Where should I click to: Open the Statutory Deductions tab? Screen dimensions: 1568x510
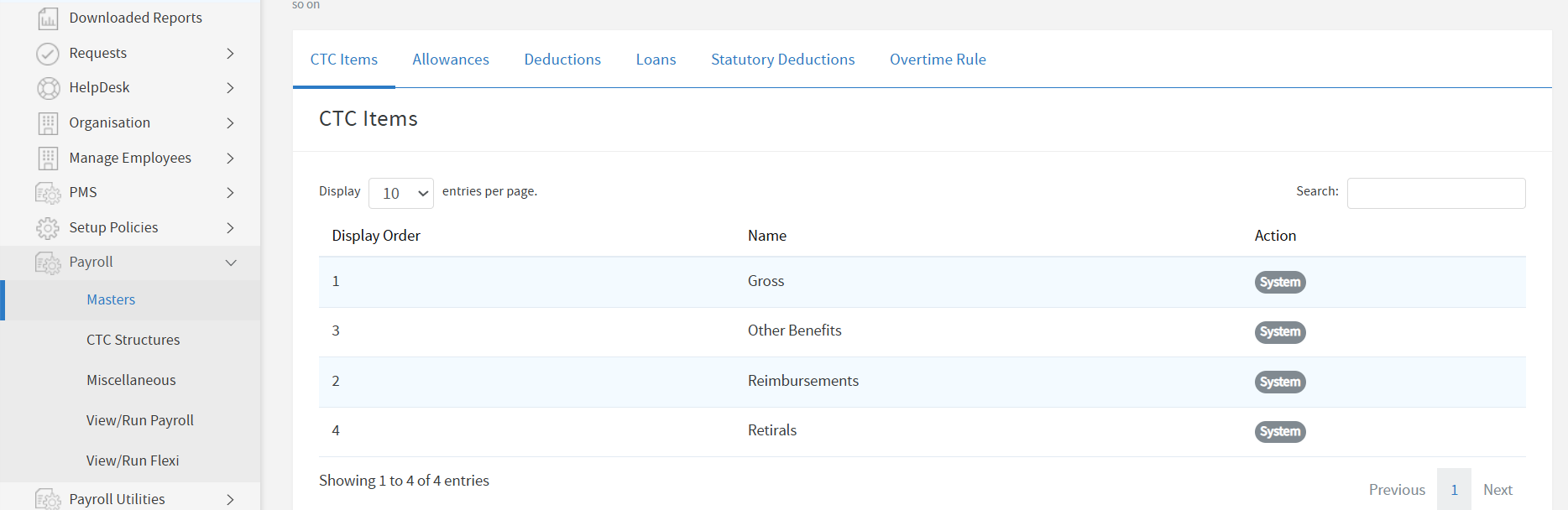[782, 60]
